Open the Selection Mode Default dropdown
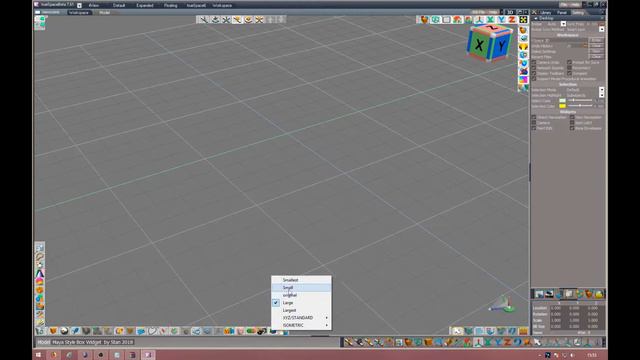This screenshot has width=640, height=360. tap(601, 90)
